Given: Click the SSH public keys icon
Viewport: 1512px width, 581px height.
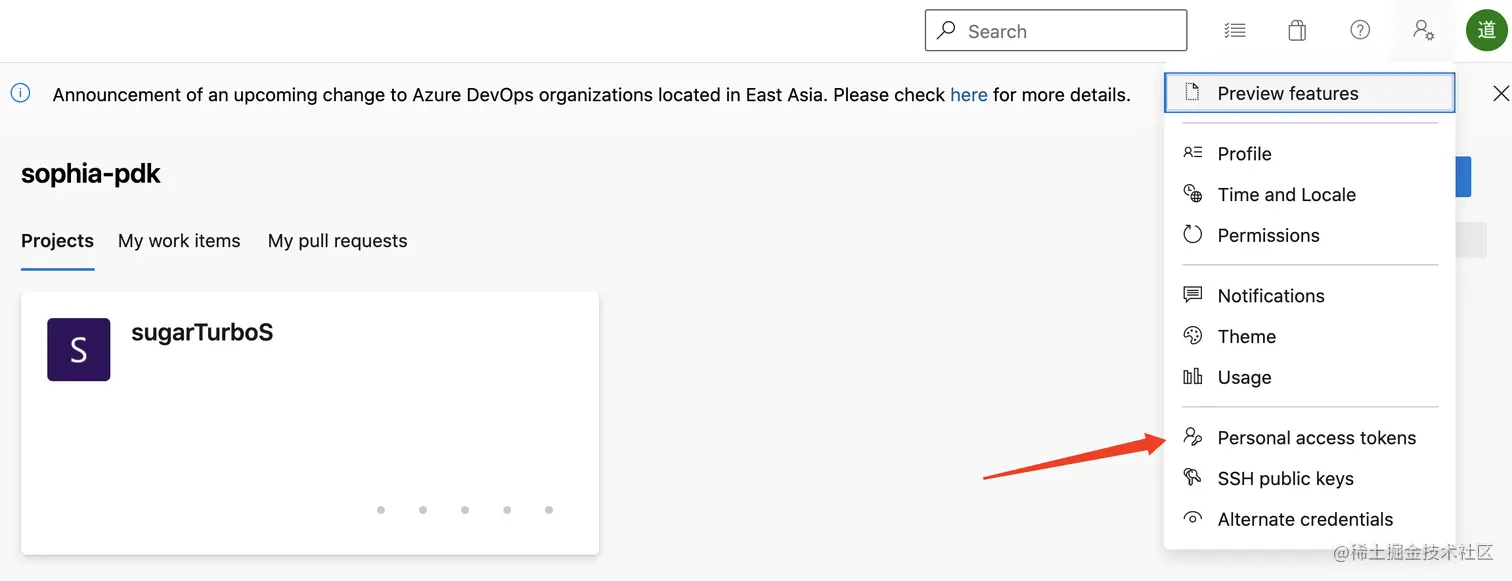Looking at the screenshot, I should [1192, 478].
